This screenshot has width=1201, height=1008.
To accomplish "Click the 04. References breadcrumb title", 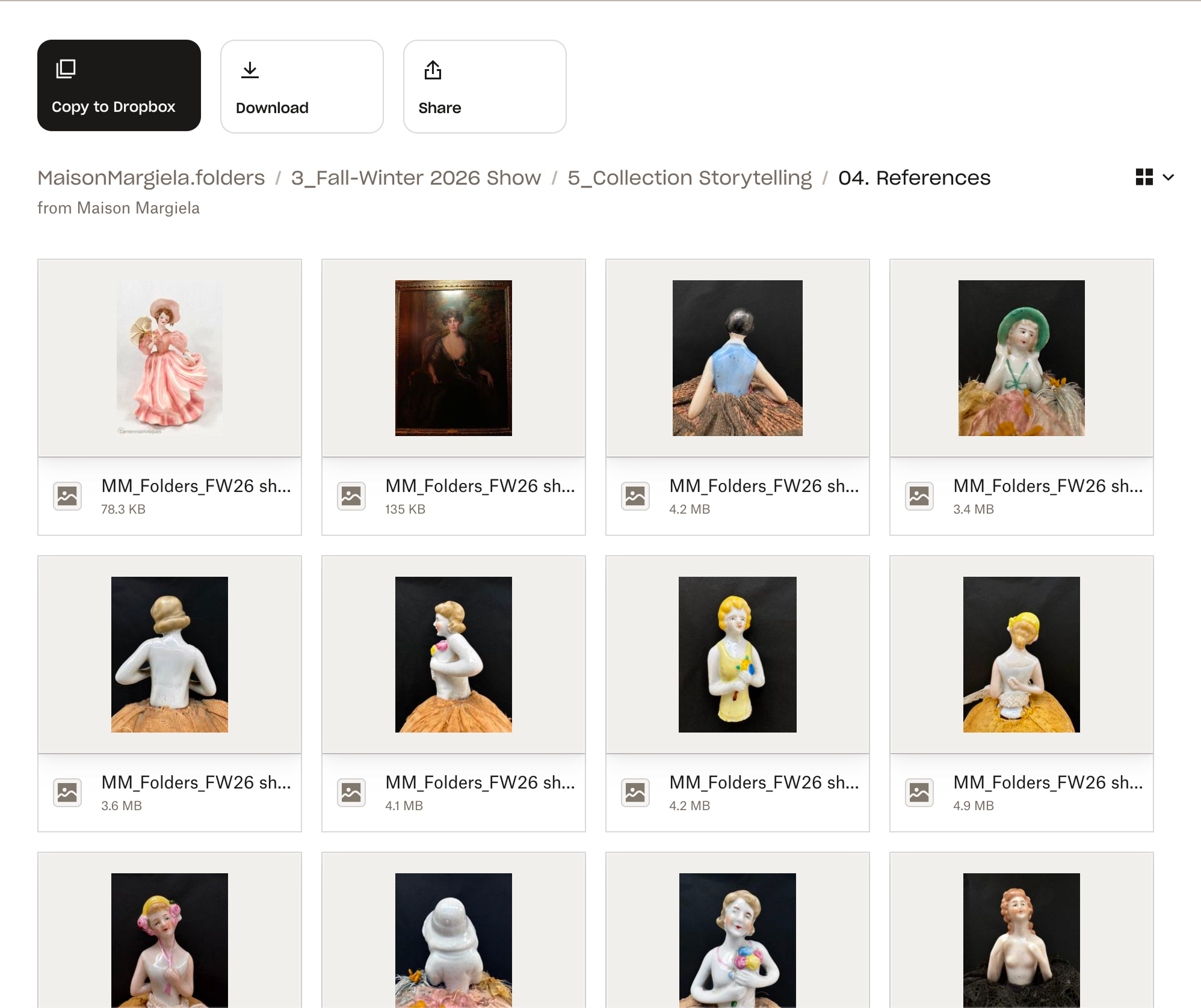I will pyautogui.click(x=914, y=178).
